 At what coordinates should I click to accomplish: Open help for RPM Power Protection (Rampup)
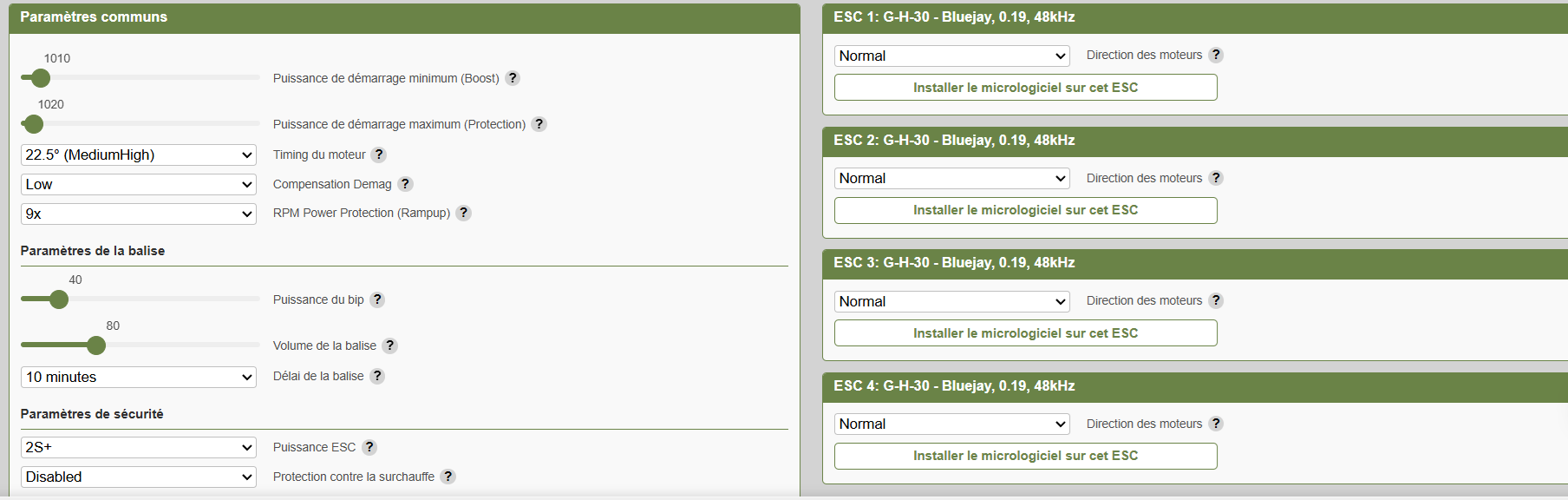[464, 213]
